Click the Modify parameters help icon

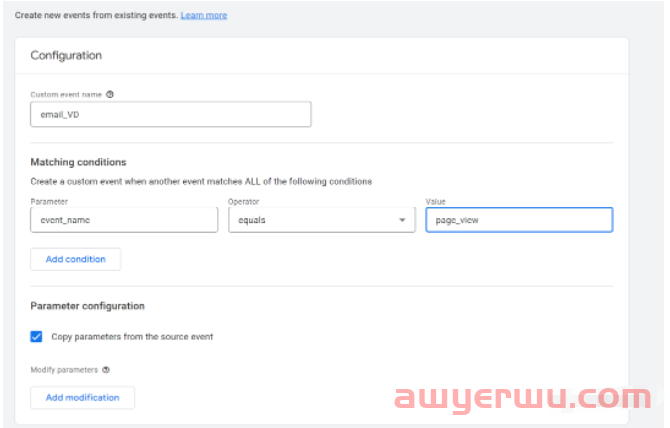coord(106,370)
